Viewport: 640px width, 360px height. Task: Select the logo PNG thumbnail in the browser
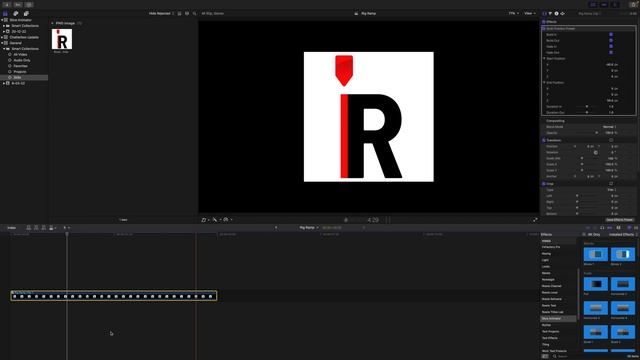62,39
